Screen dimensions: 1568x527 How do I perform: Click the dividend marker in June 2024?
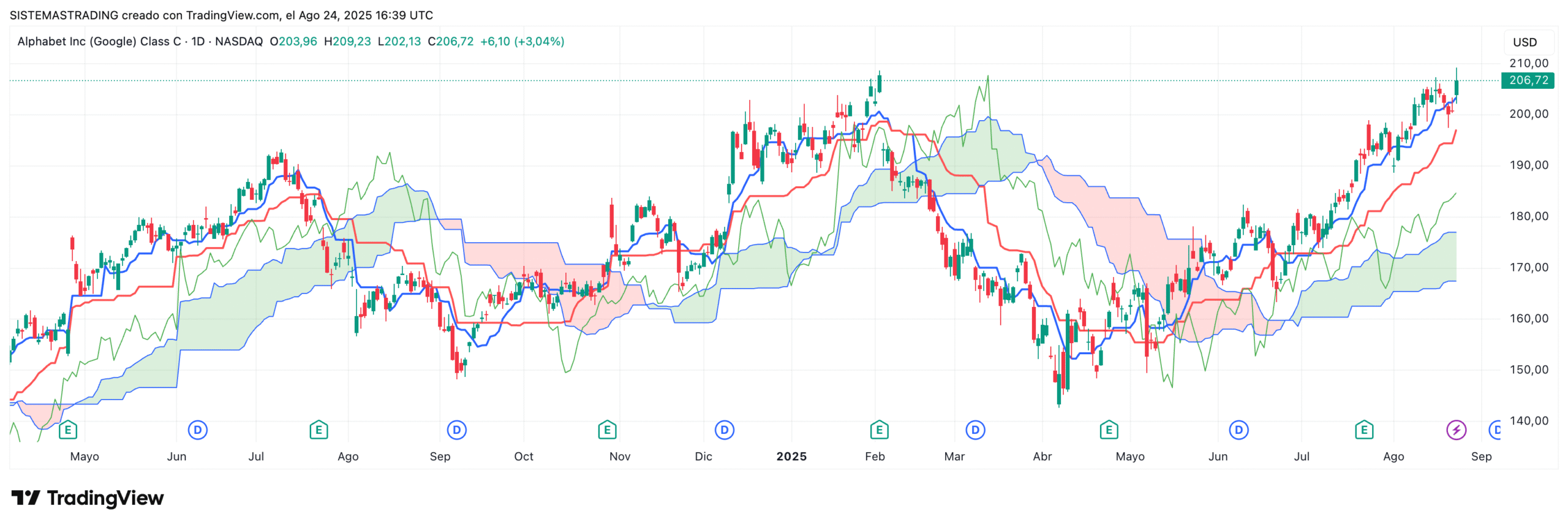pyautogui.click(x=197, y=430)
